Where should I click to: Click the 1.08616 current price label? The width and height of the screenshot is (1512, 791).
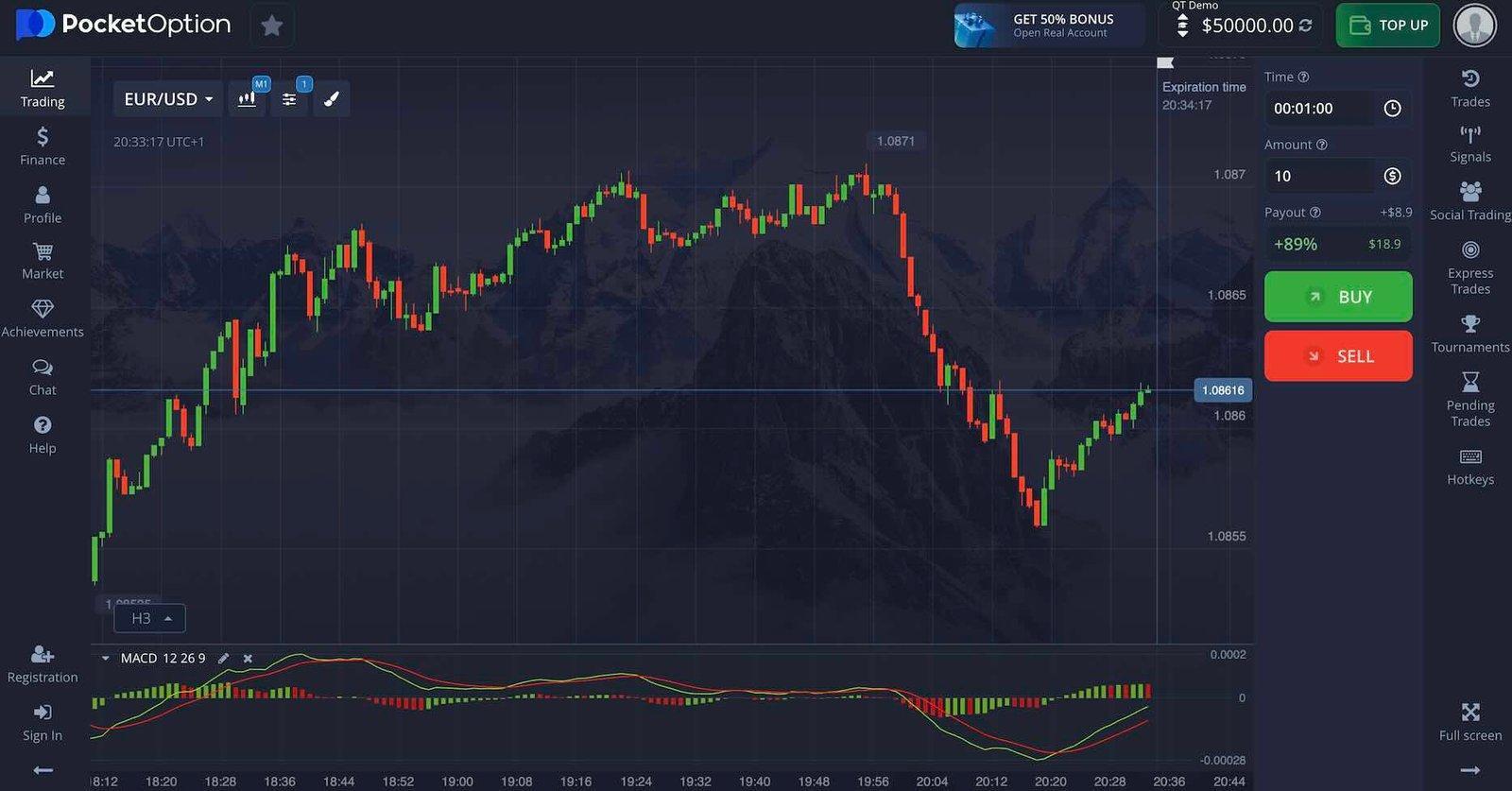1223,390
